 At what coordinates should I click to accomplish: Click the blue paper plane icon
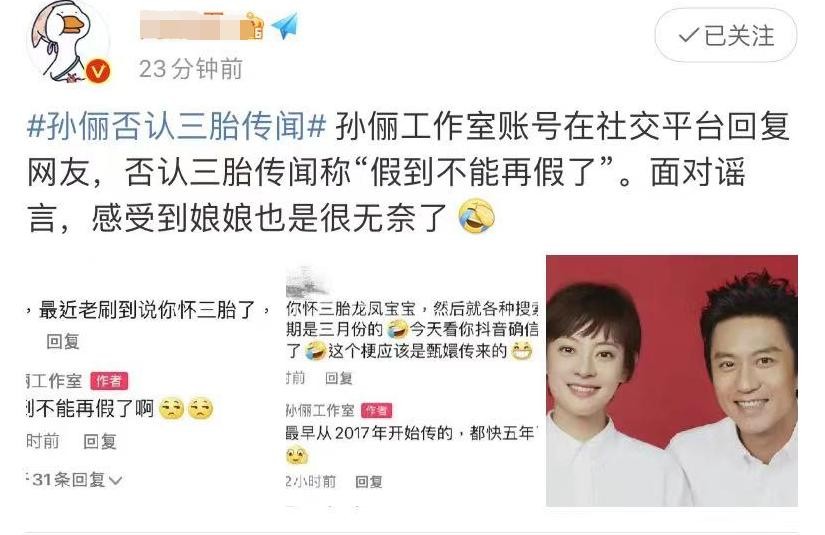tap(285, 24)
